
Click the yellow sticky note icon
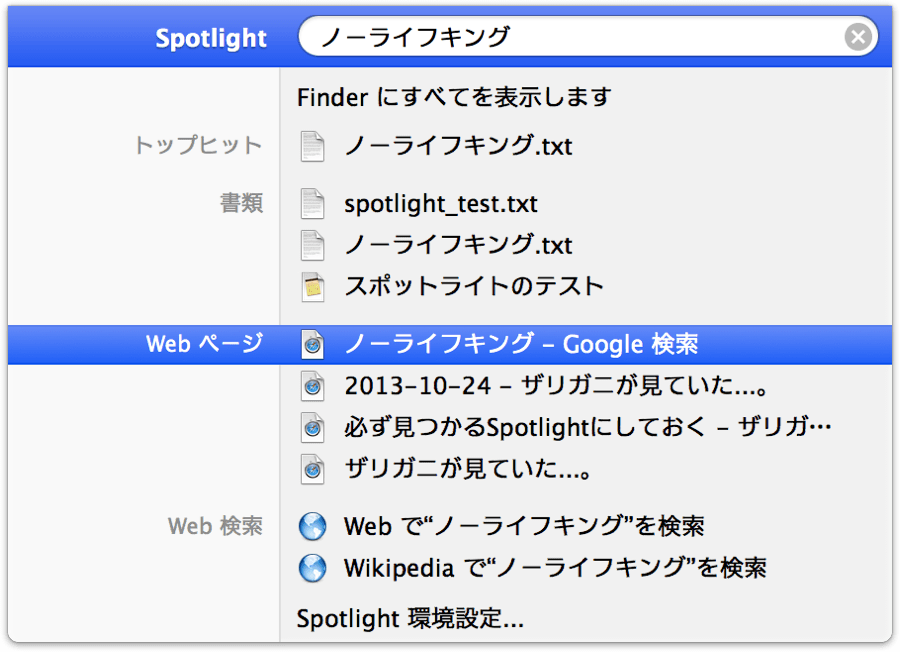[313, 286]
